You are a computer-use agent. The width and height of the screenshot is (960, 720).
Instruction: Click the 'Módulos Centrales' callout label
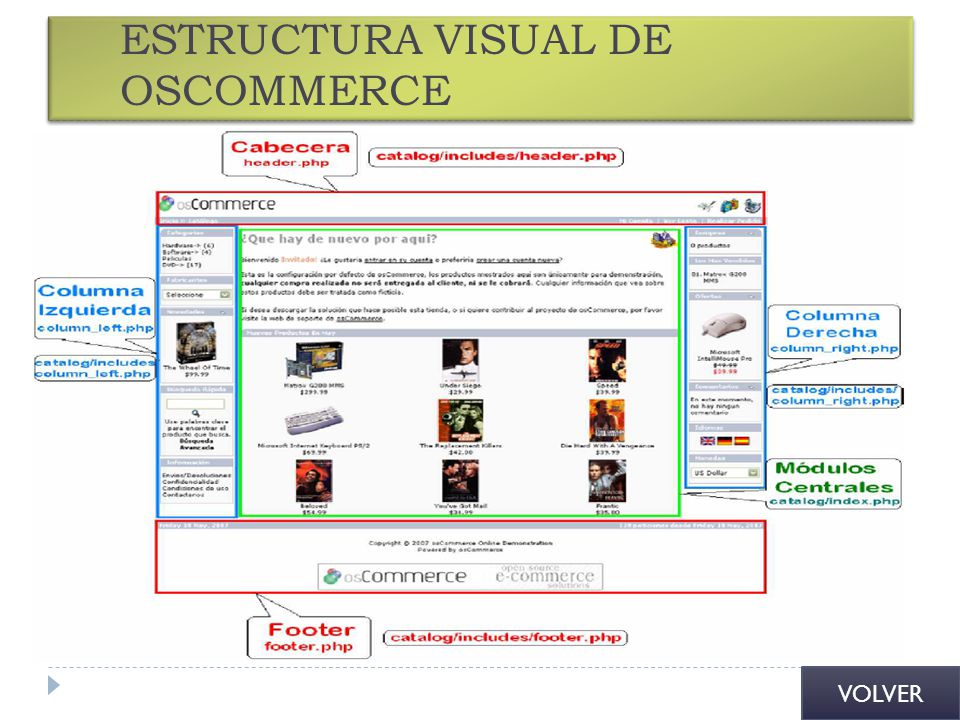tap(834, 484)
